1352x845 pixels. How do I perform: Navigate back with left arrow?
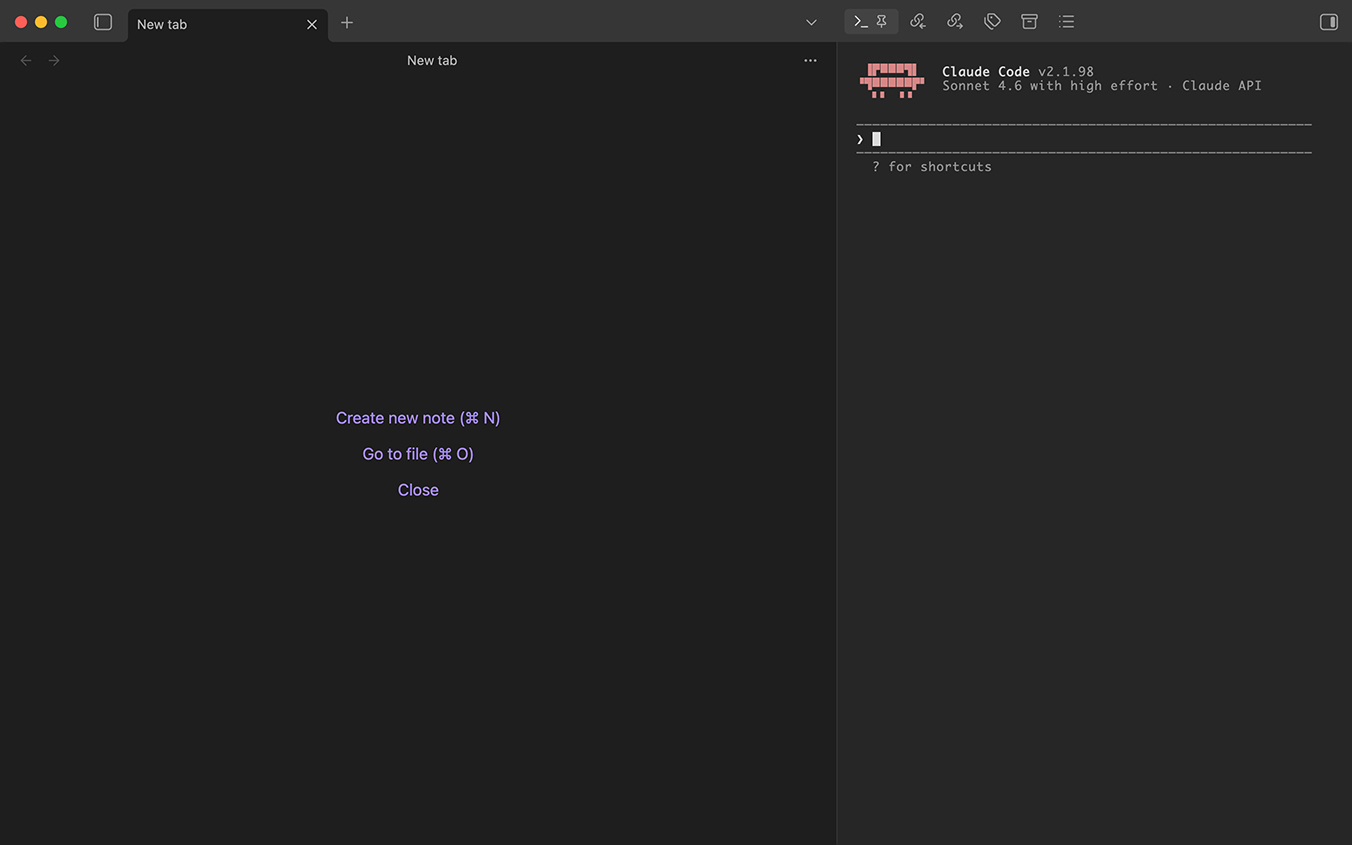pos(26,61)
